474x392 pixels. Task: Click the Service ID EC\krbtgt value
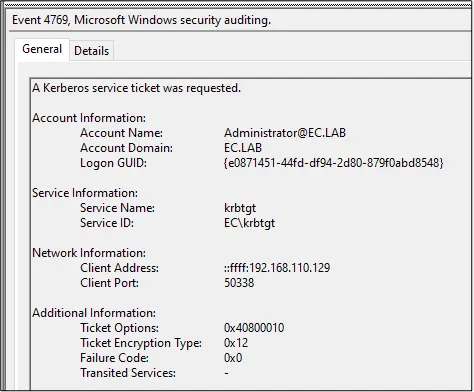(250, 223)
